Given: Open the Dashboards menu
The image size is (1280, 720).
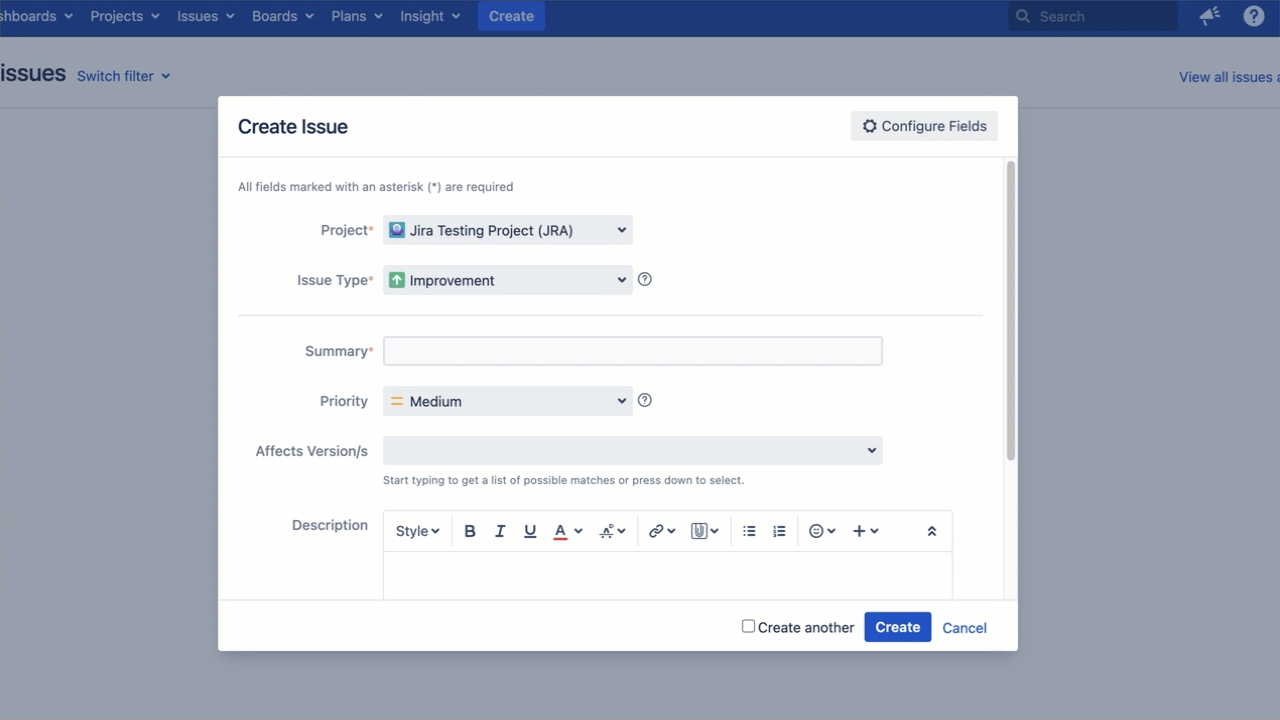Looking at the screenshot, I should tap(36, 16).
